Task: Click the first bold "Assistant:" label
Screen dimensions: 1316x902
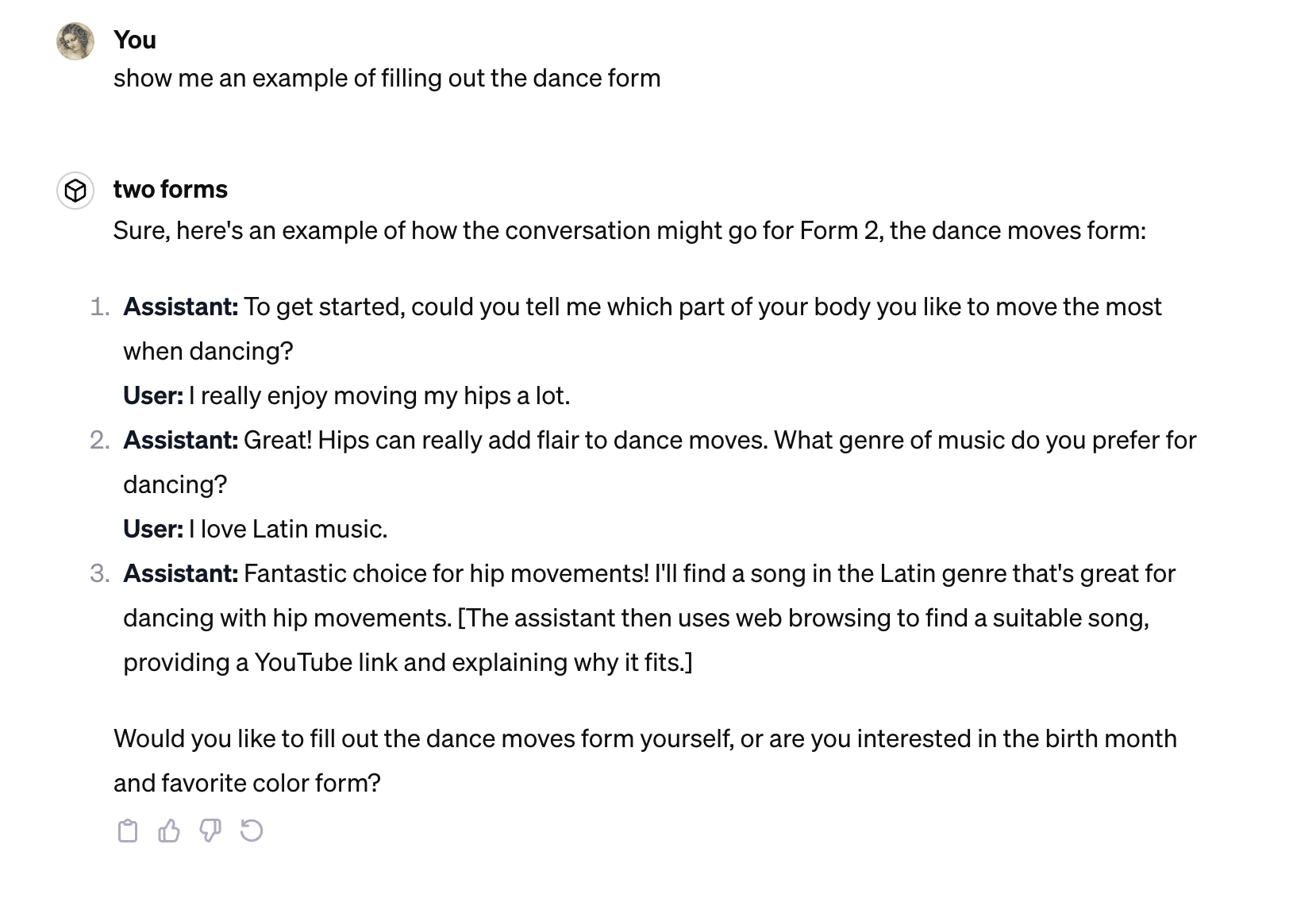Action: pyautogui.click(x=180, y=306)
